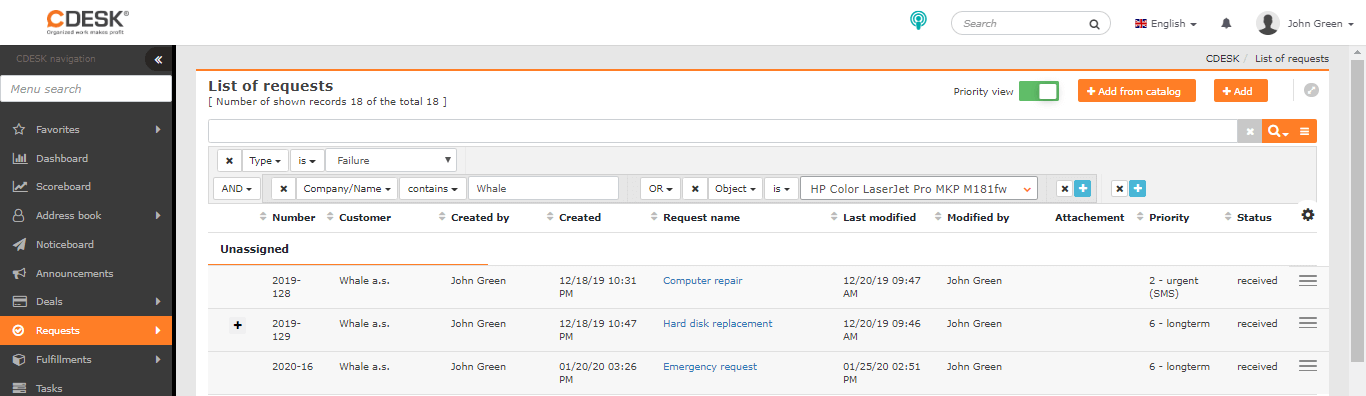The width and height of the screenshot is (1366, 396).
Task: Open the column settings gear
Action: [x=1307, y=214]
